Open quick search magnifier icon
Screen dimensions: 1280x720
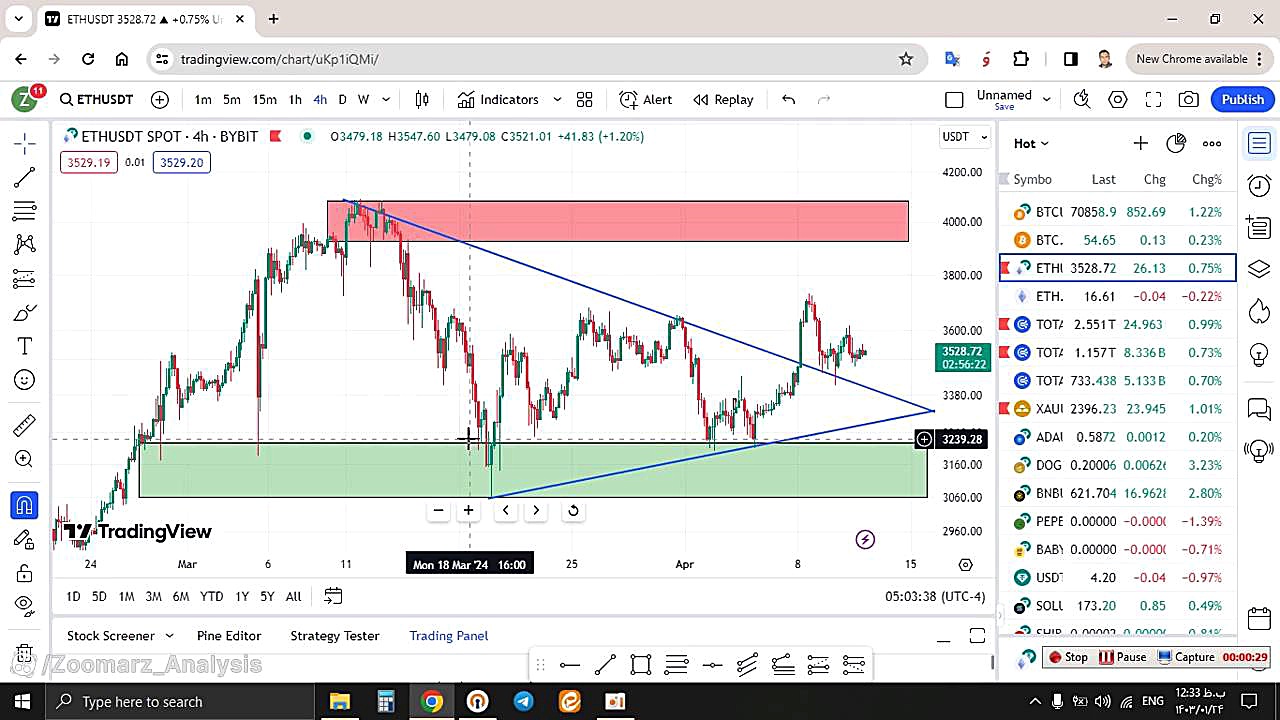tap(1082, 99)
